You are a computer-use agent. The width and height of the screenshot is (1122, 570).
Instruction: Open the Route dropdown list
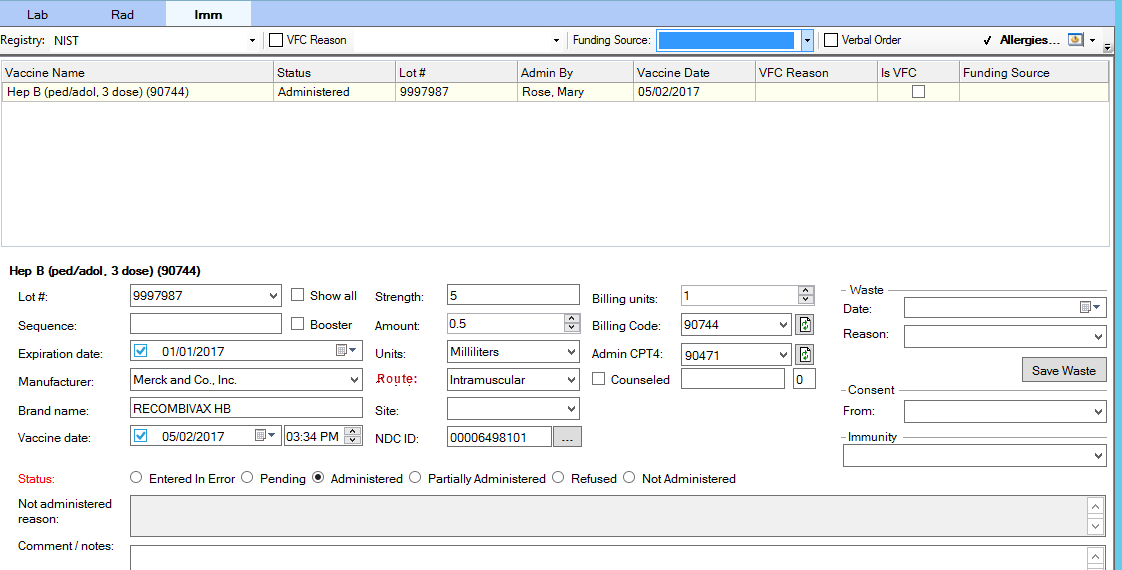tap(571, 381)
